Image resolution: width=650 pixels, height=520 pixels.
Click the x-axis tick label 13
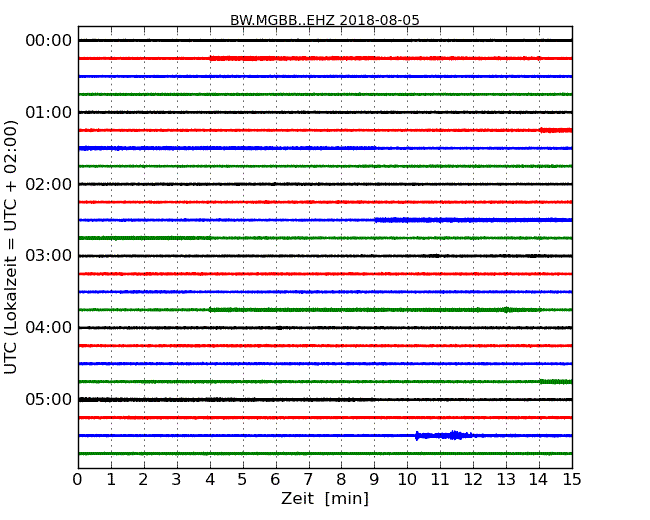pyautogui.click(x=506, y=480)
